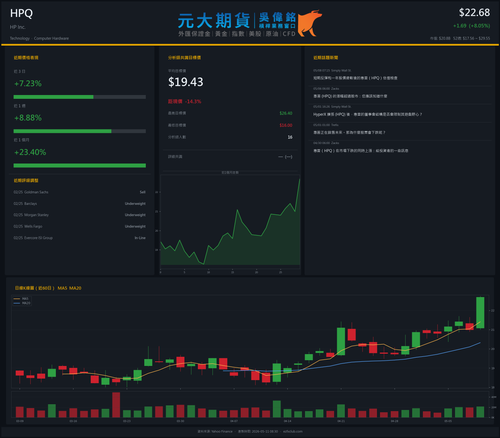Click the HP Inc. company name
500x438 pixels.
click(17, 27)
